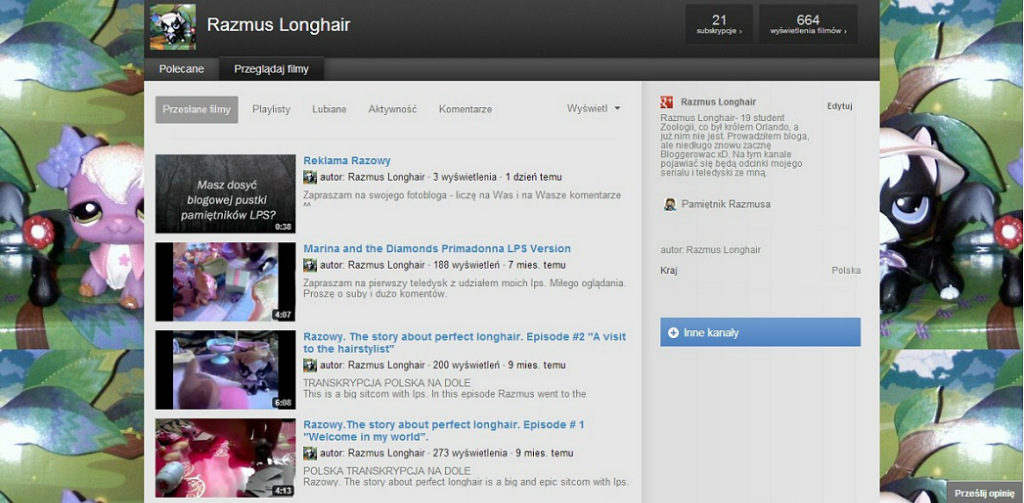Open Episode #2 A visit to the hairstylist title
The width and height of the screenshot is (1024, 503).
coord(464,343)
